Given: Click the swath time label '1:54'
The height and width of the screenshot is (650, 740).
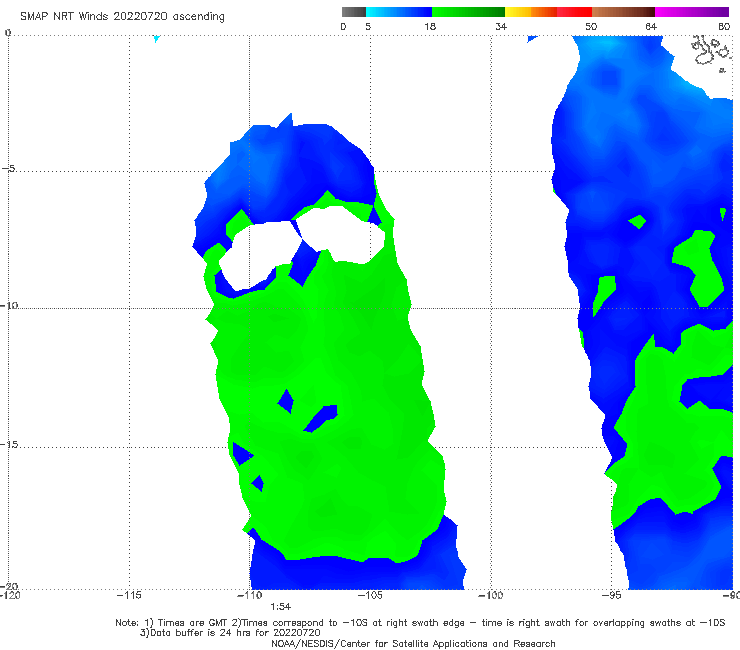Looking at the screenshot, I should click(280, 607).
